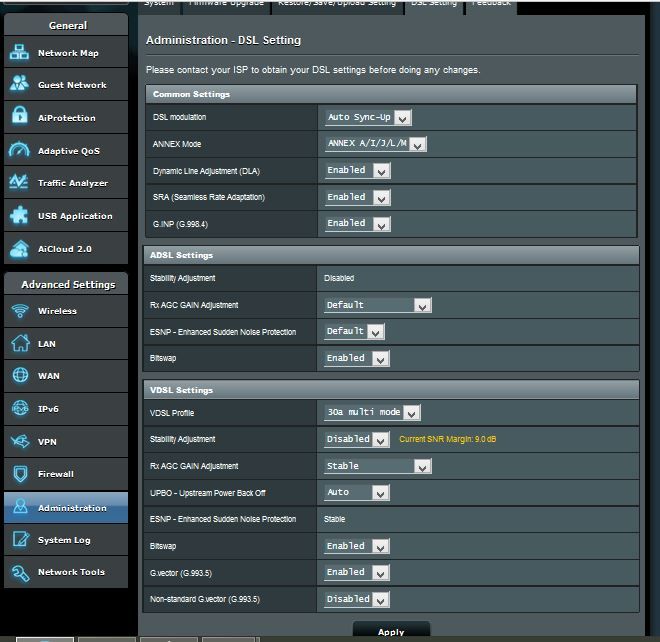Expand the ANNEX Mode dropdown
660x642 pixels.
[376, 144]
